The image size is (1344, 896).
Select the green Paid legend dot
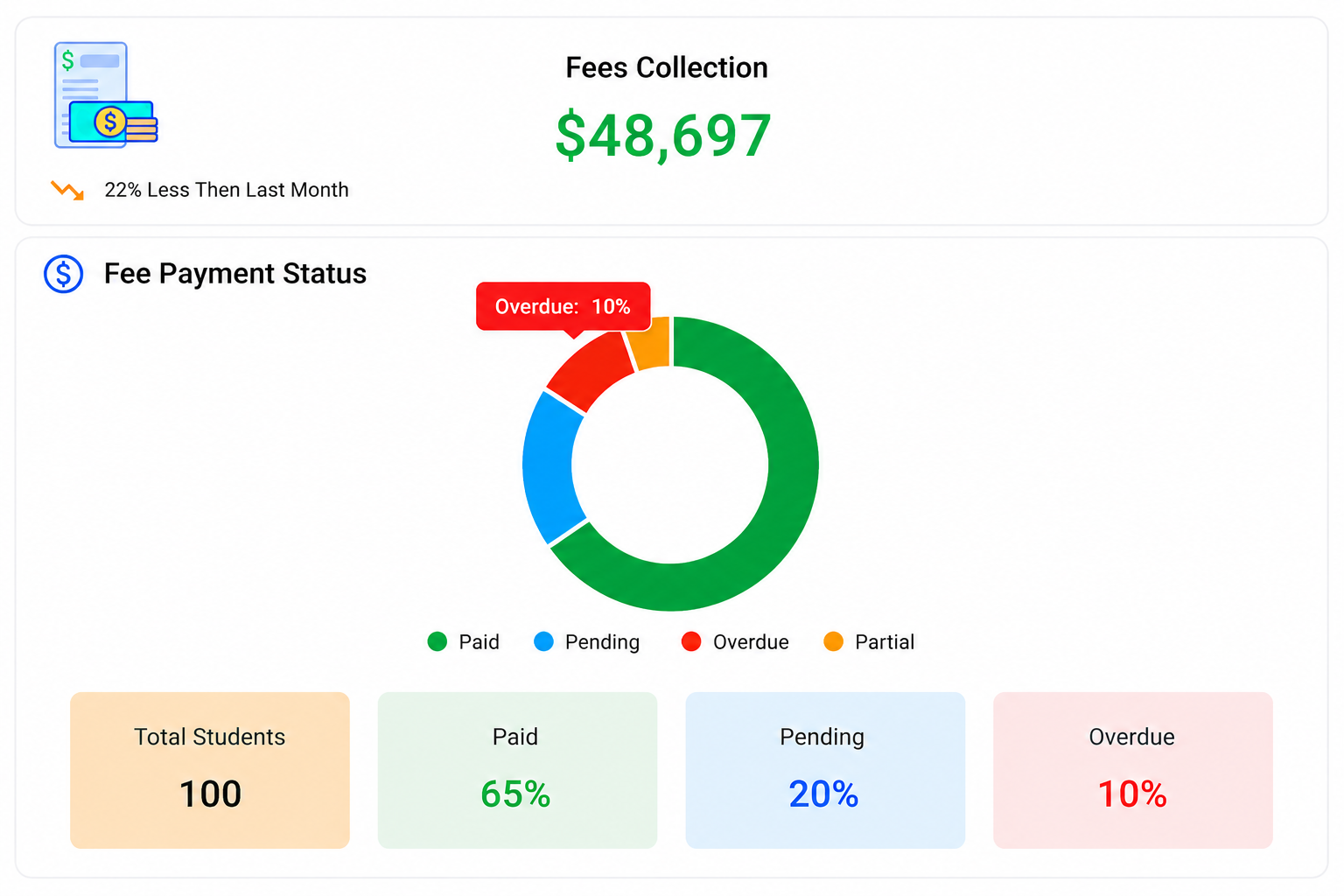(437, 641)
